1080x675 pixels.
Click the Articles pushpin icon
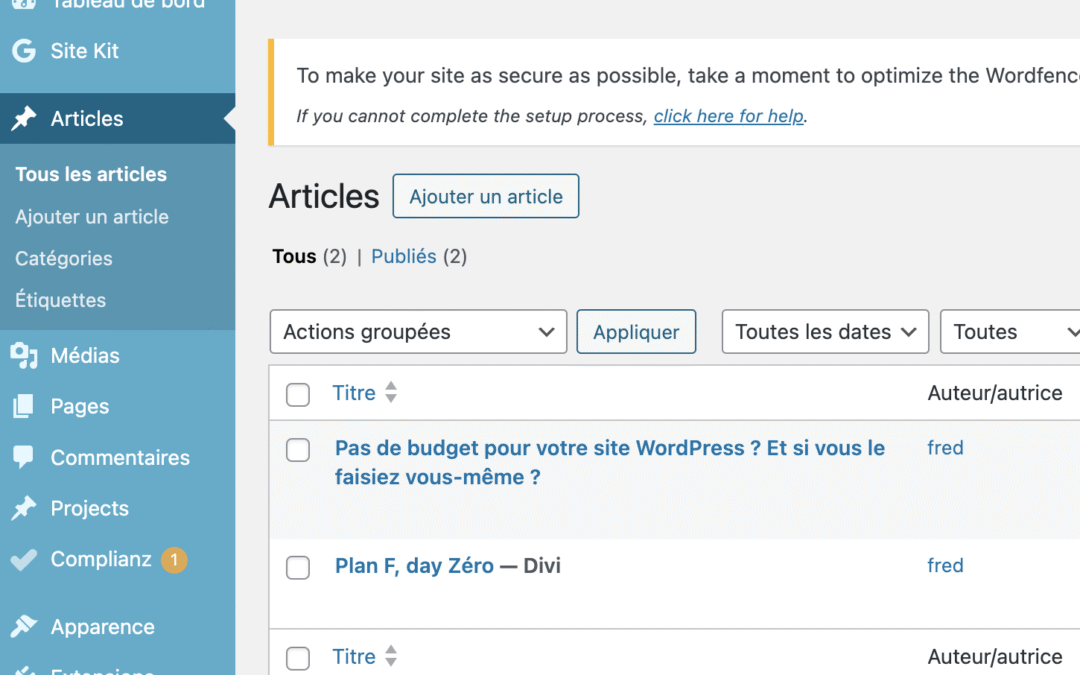(23, 118)
